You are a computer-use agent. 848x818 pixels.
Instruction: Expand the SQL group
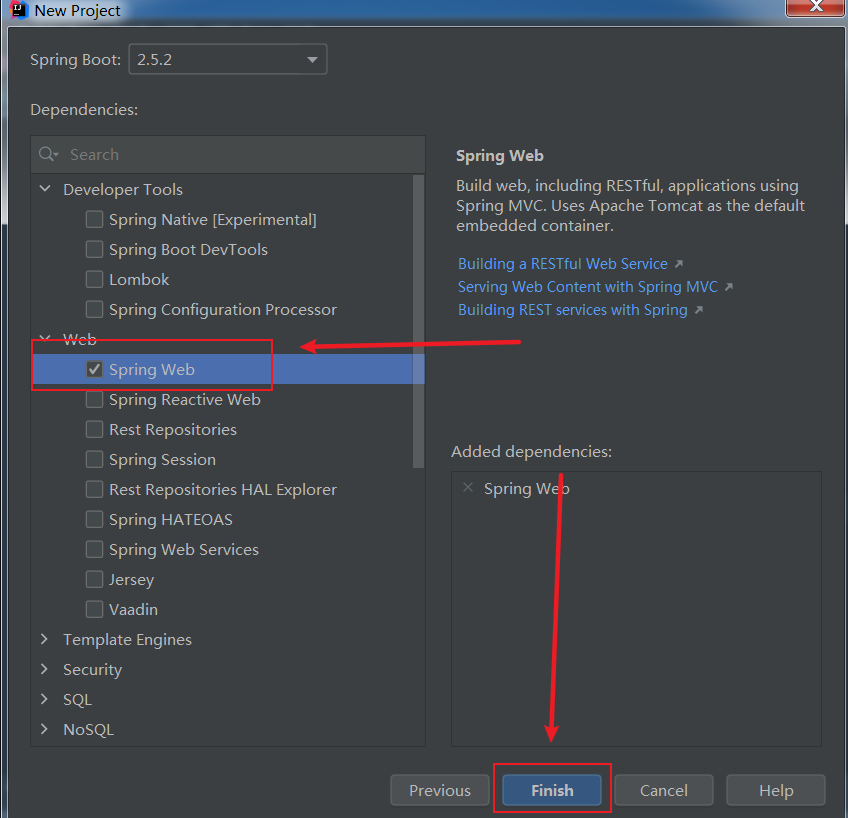[44, 700]
